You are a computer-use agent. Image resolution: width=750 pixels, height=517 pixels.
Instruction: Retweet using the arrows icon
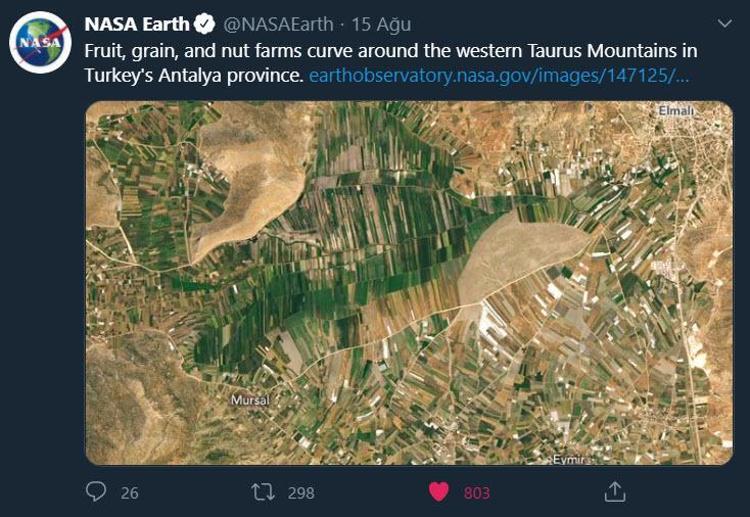263,492
